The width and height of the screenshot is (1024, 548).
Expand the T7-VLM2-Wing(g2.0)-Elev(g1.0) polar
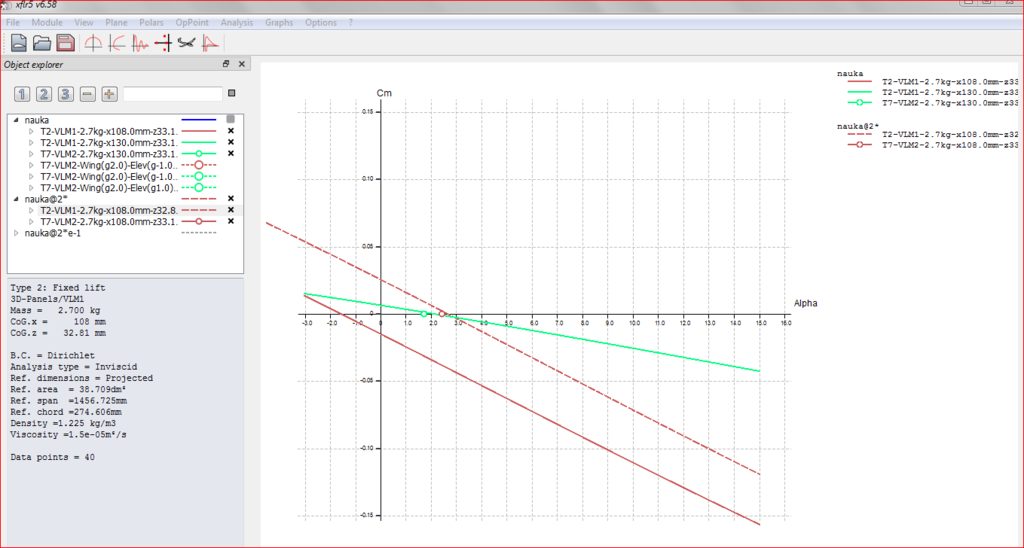tap(31, 188)
